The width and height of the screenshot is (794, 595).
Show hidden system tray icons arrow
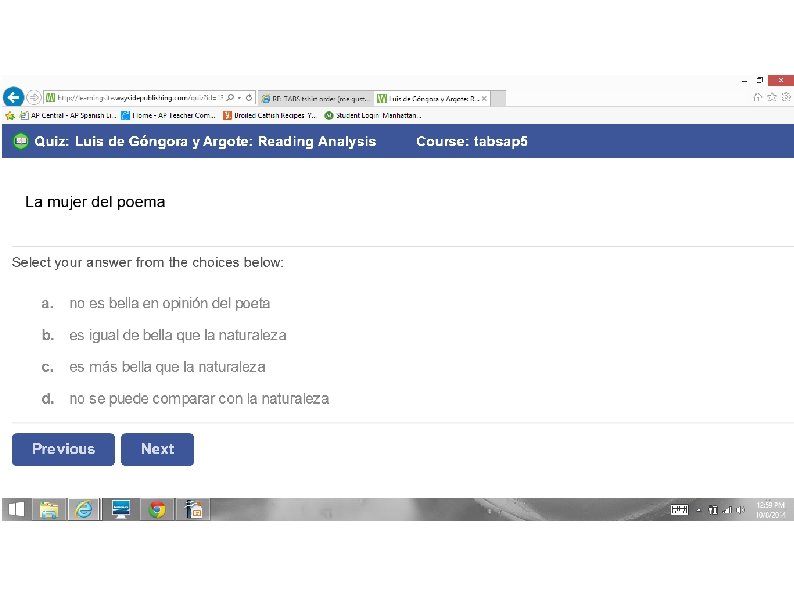(x=698, y=510)
